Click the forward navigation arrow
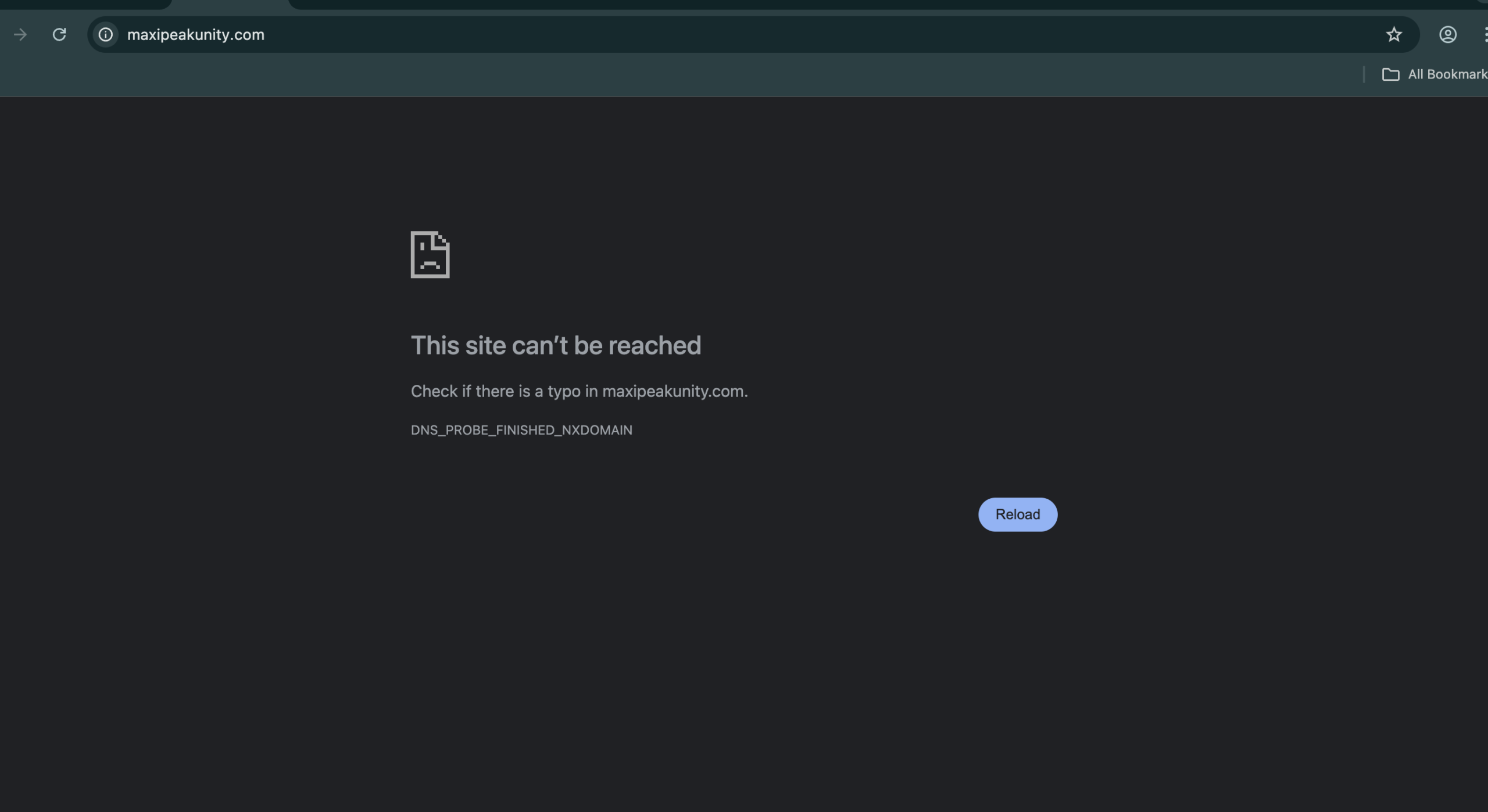The width and height of the screenshot is (1488, 812). [x=20, y=35]
